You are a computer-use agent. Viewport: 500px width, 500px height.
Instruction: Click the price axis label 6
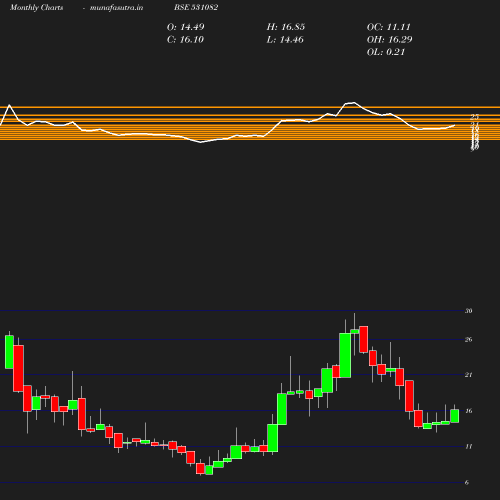pyautogui.click(x=467, y=482)
